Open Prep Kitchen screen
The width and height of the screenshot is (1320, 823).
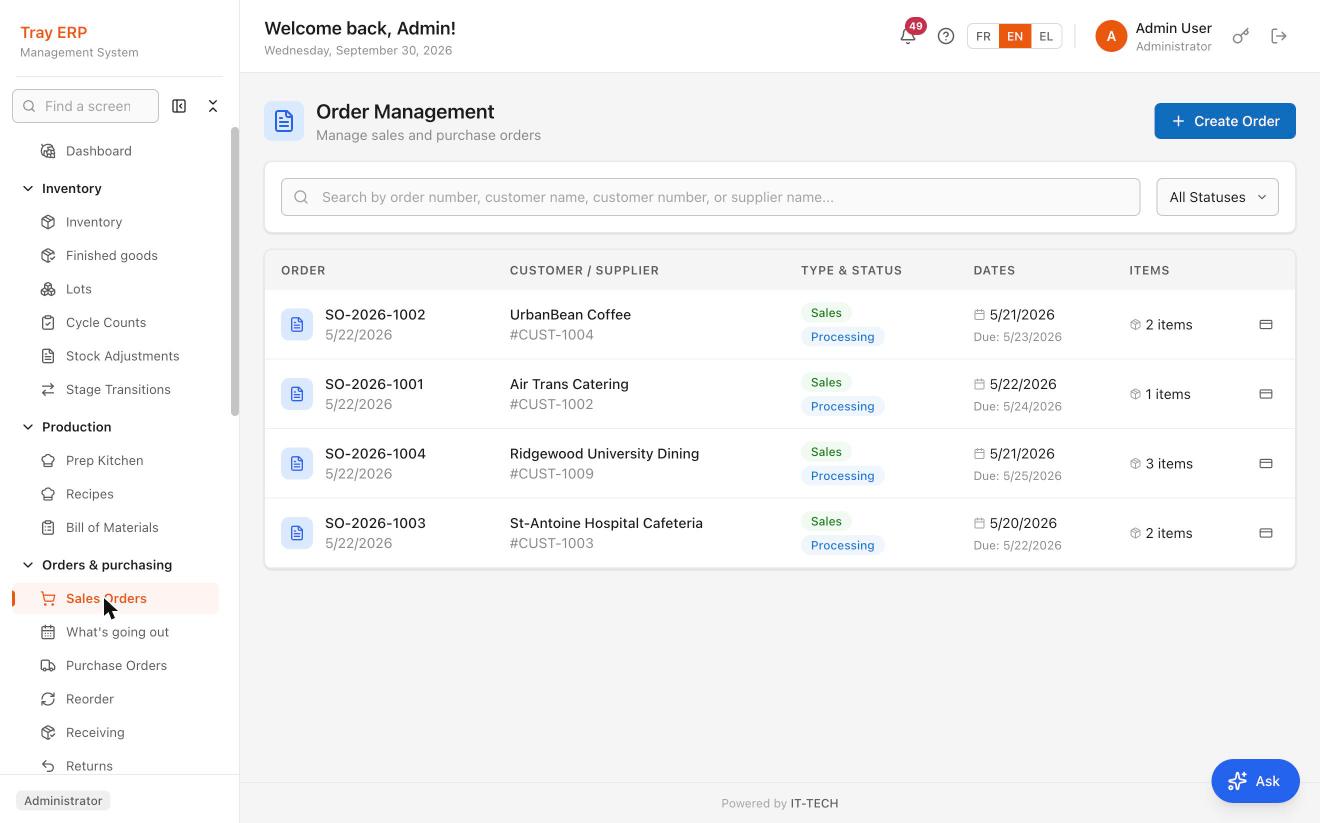(x=104, y=460)
